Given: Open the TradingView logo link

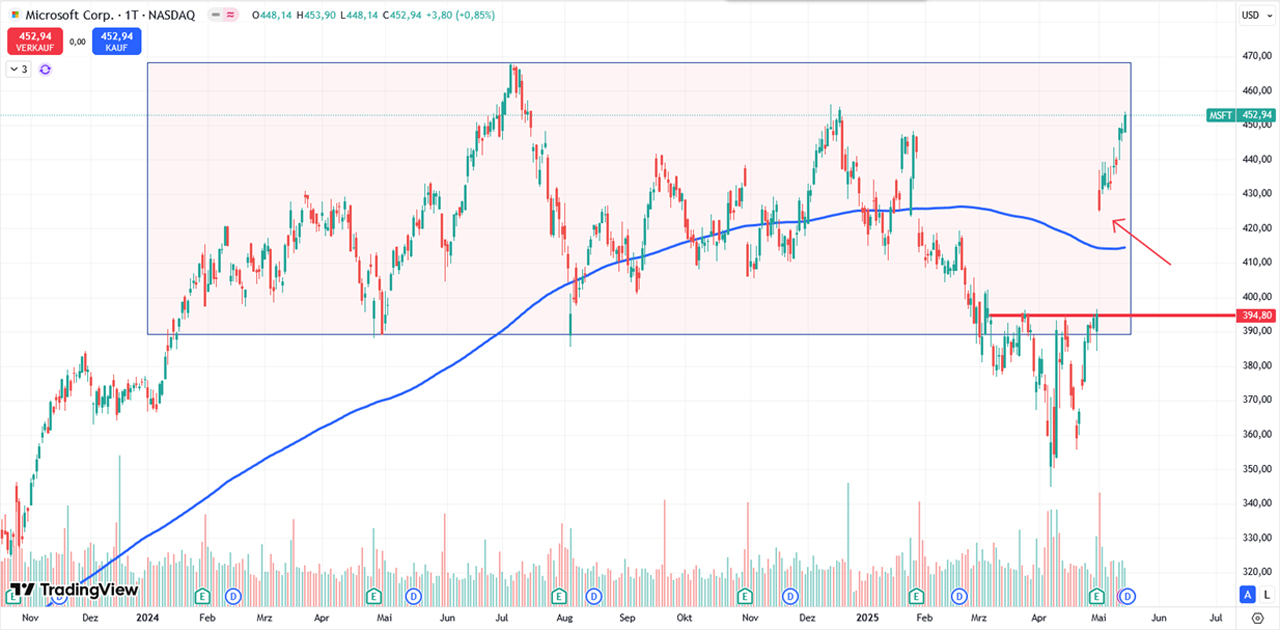Looking at the screenshot, I should [x=72, y=590].
